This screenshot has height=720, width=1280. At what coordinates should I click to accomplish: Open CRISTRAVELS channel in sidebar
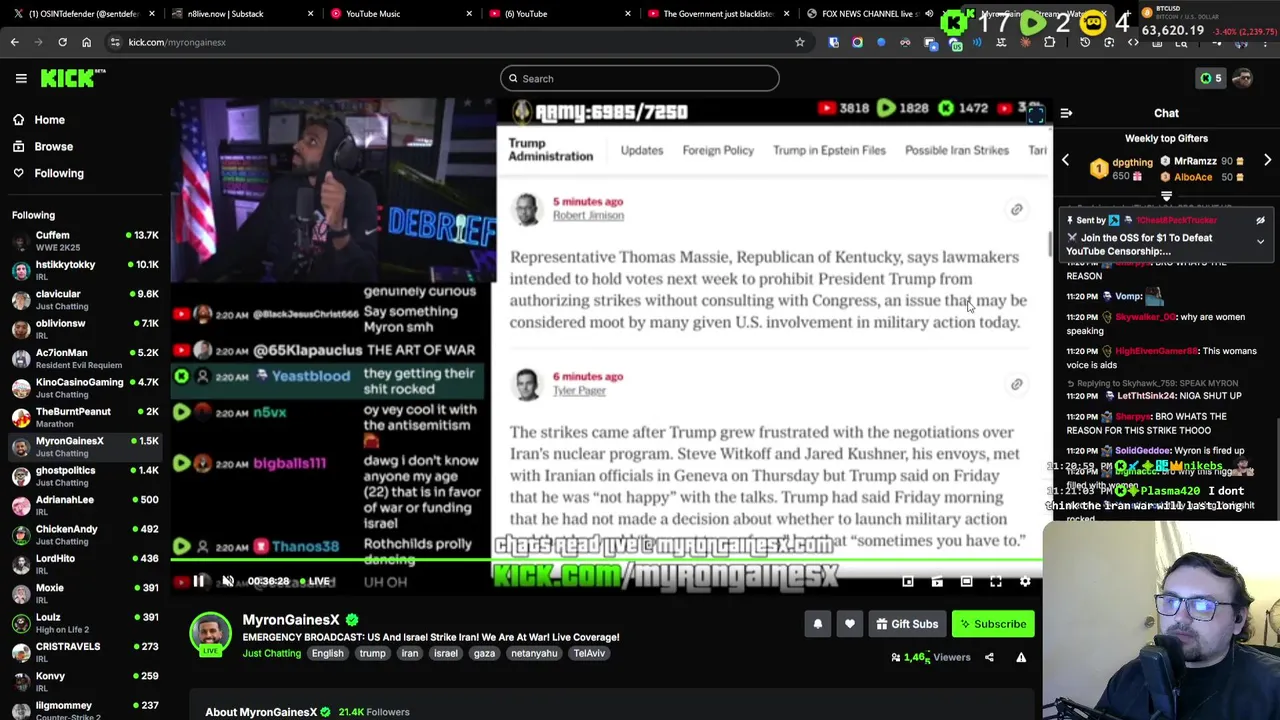pyautogui.click(x=85, y=652)
